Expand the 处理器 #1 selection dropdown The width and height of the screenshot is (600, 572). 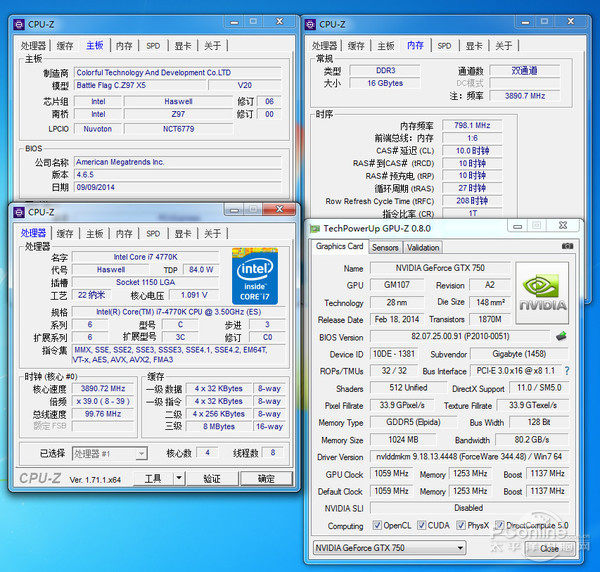click(141, 453)
